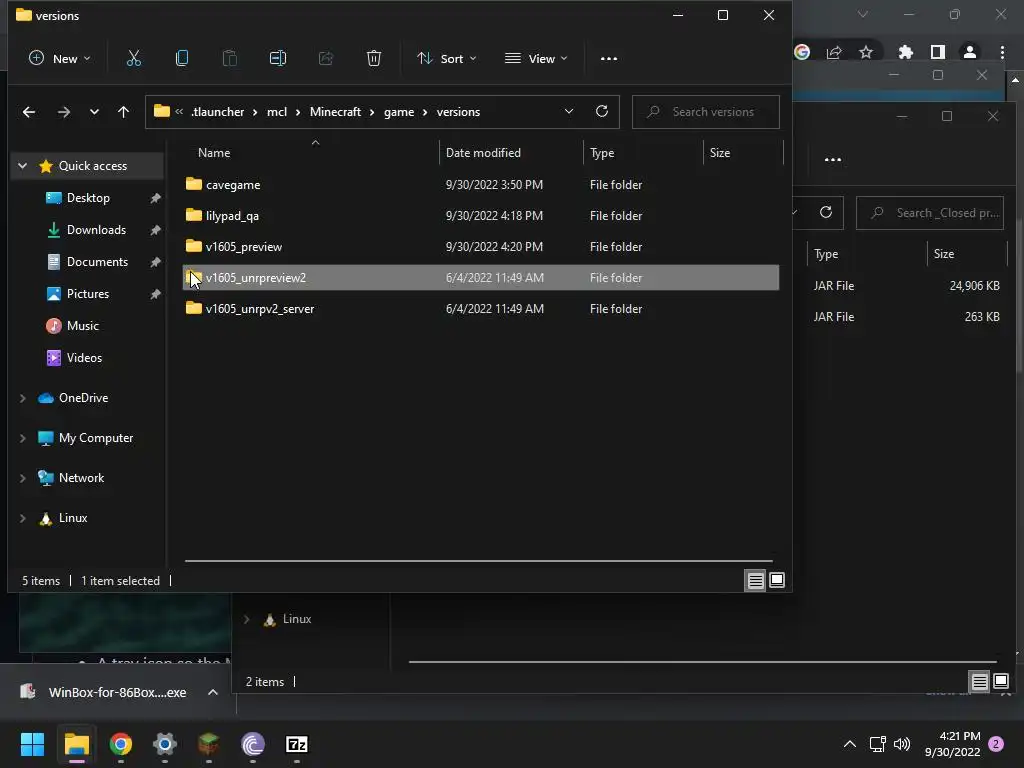
Task: Collapse the Quick access tree node
Action: coord(22,166)
